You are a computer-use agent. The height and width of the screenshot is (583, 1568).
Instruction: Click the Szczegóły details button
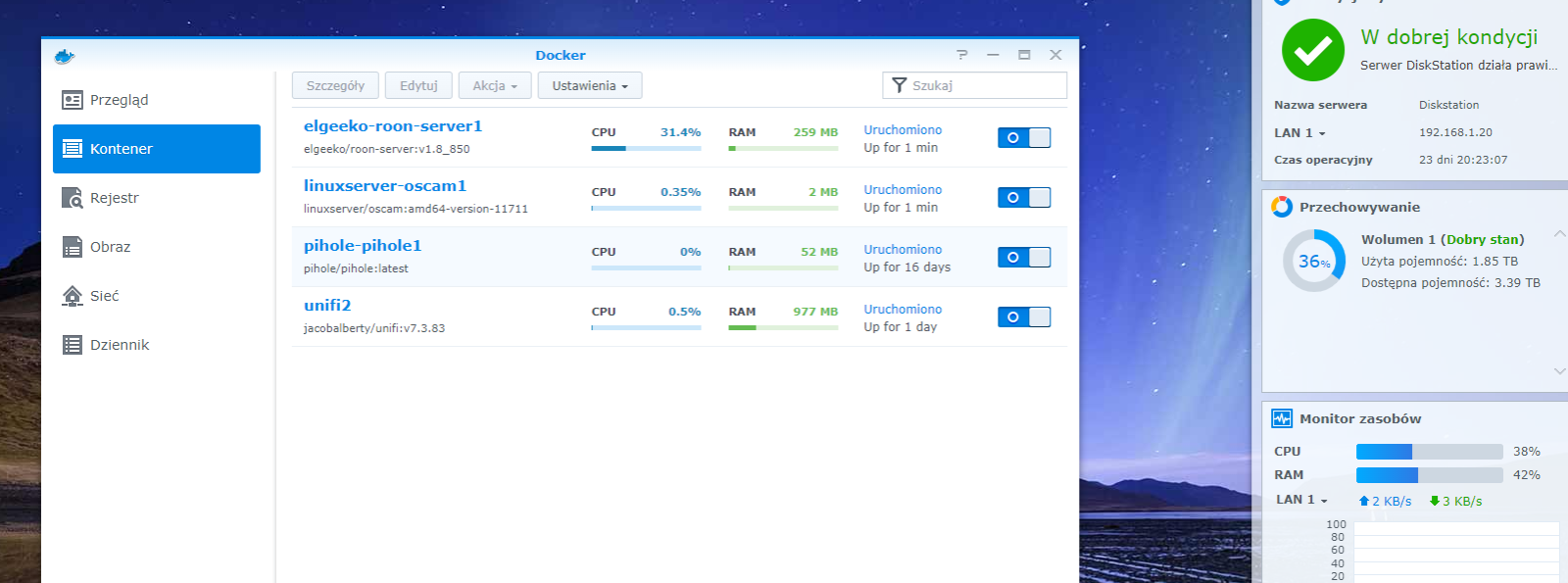pos(335,85)
